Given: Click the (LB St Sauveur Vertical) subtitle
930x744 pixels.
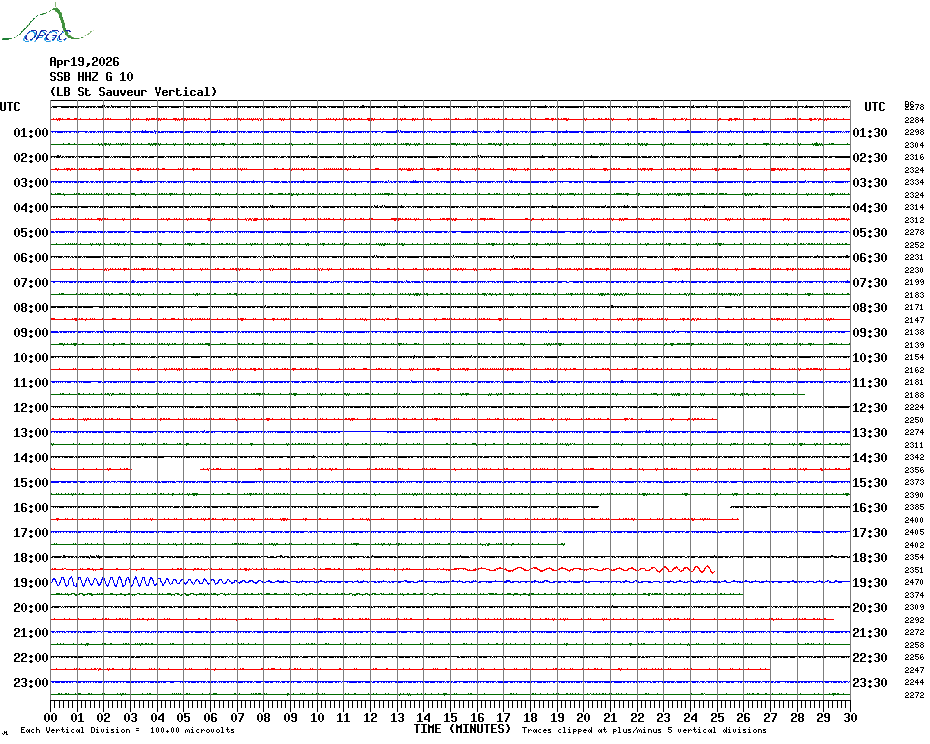Looking at the screenshot, I should pos(133,92).
